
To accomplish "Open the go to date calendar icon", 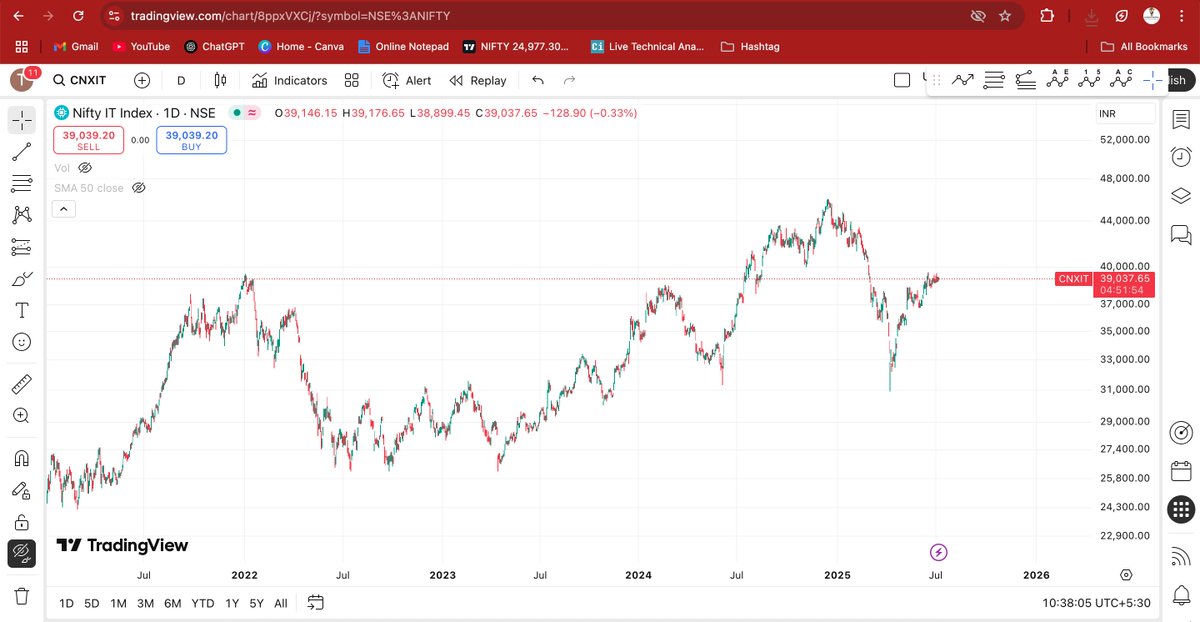I will tap(316, 603).
